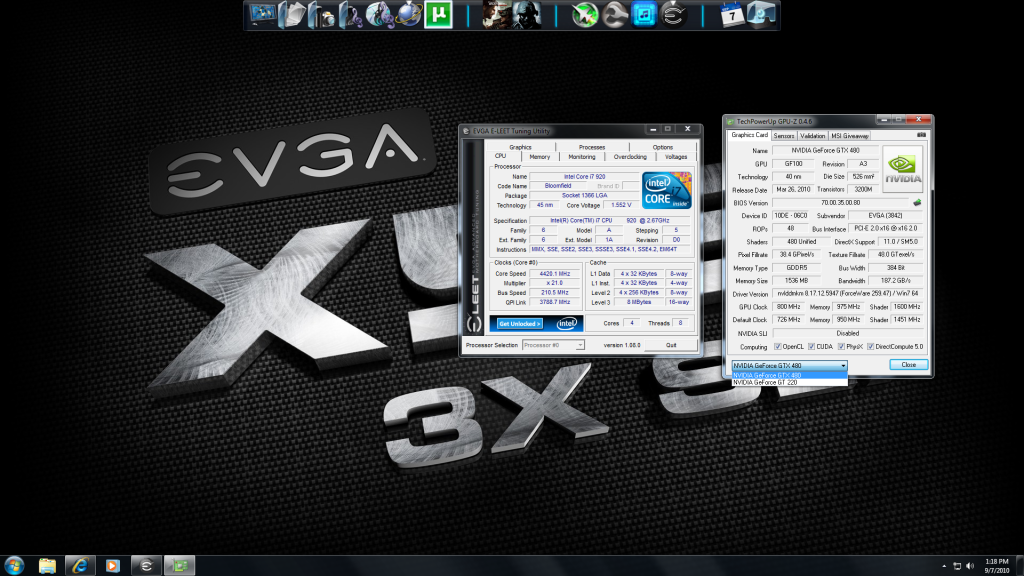Toggle the PhysX checkbox in GPU-Z
This screenshot has height=576, width=1024.
tap(841, 347)
